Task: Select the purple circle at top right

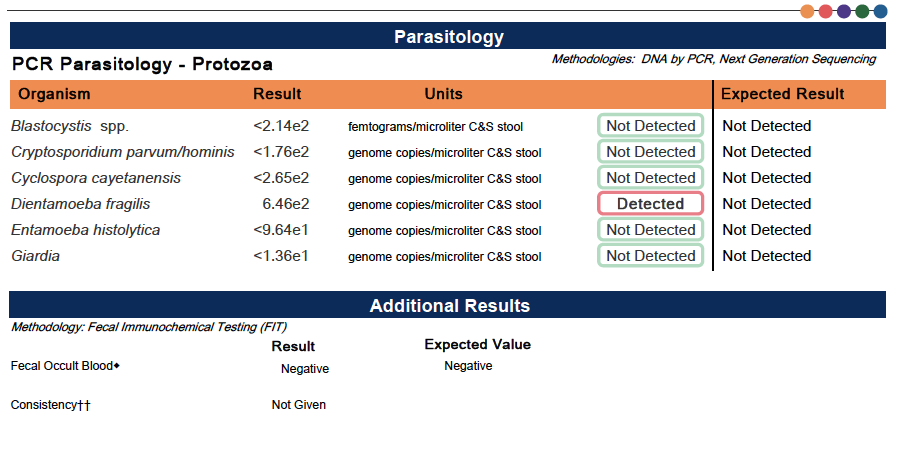Action: coord(844,11)
